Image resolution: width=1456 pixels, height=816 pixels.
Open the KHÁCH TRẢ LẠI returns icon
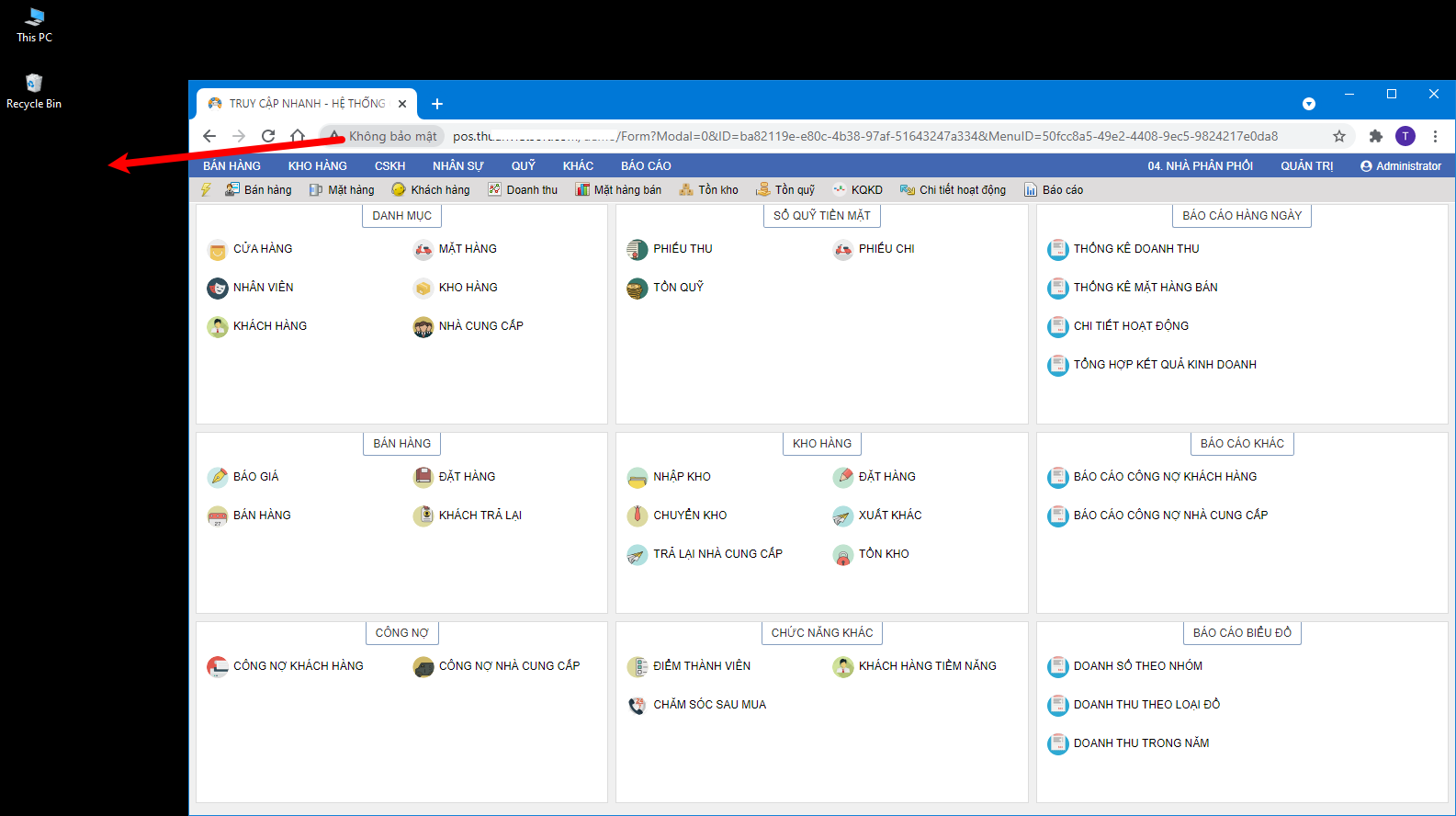423,516
